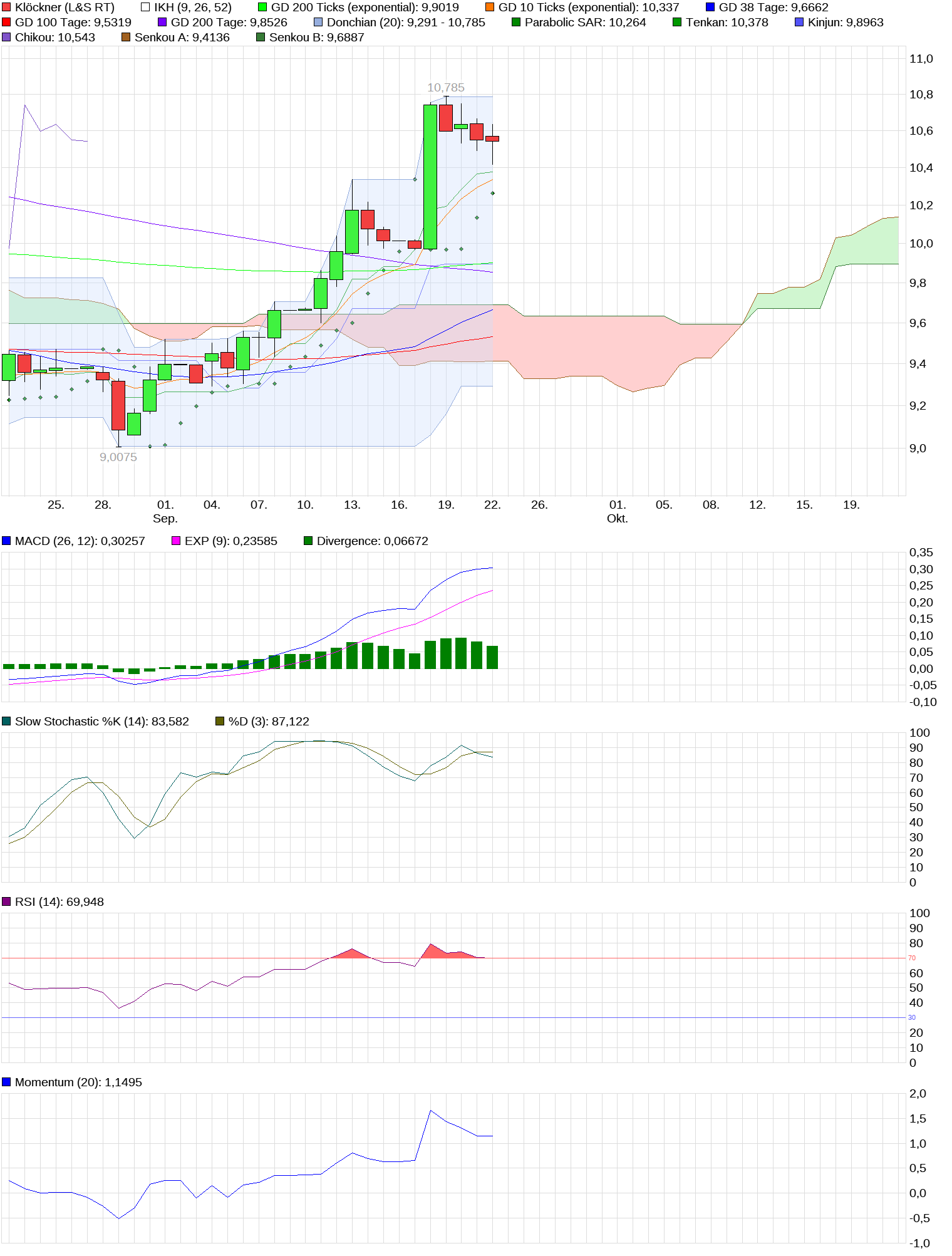Image resolution: width=952 pixels, height=1256 pixels.
Task: Click the blue GD 38 Tage legend swatch
Action: (710, 8)
